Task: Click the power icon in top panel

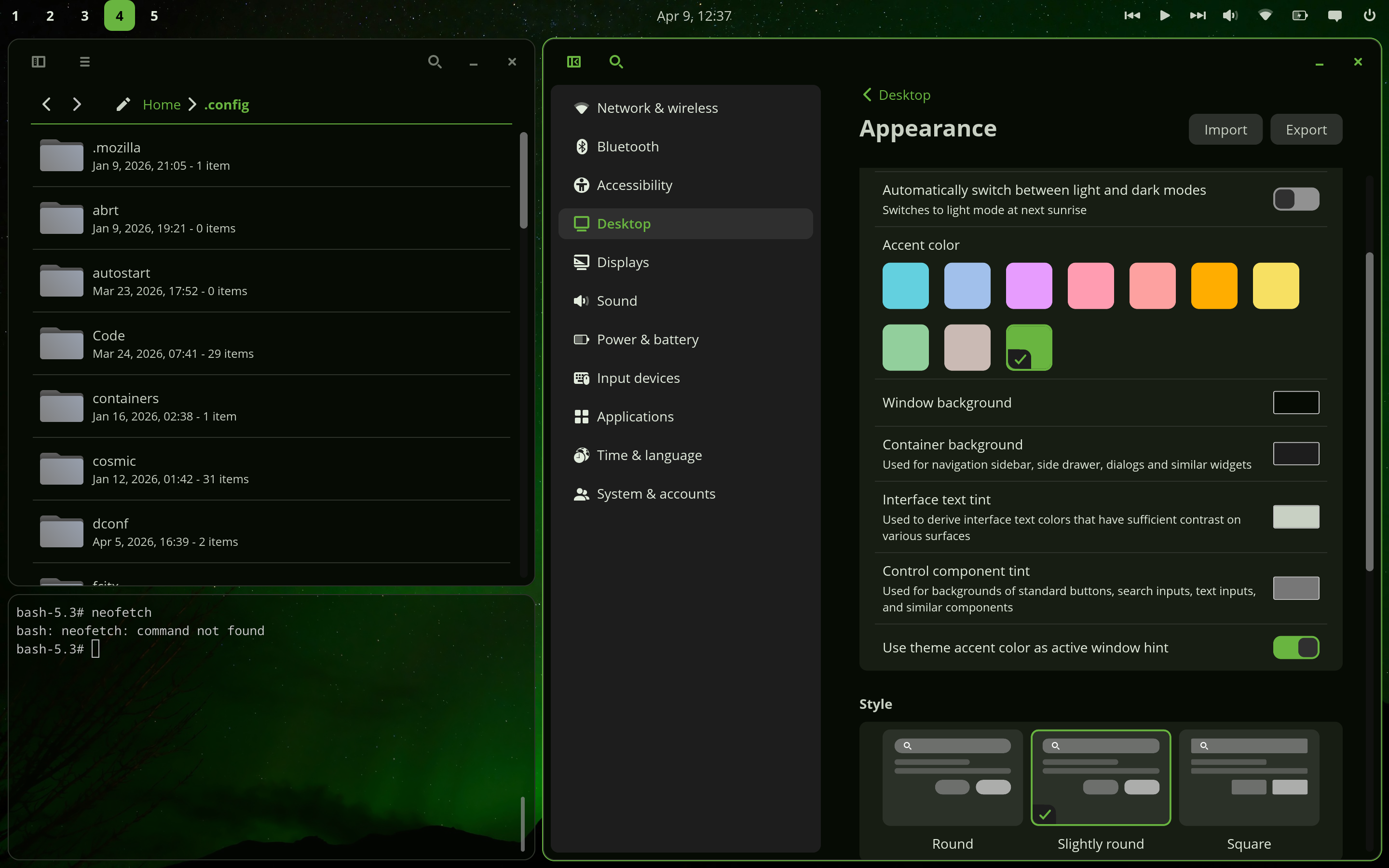Action: (x=1369, y=15)
